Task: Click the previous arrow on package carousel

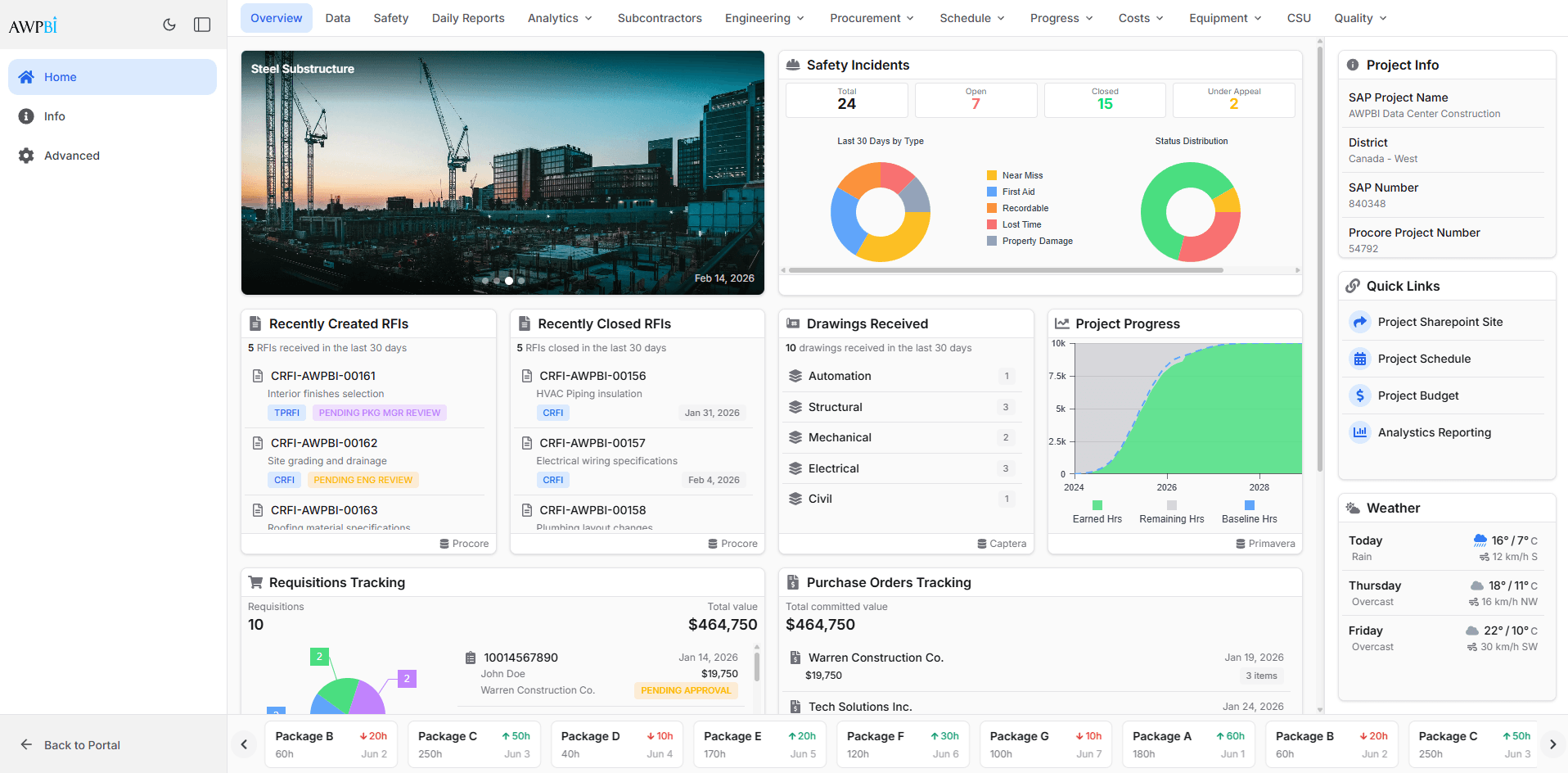Action: (x=244, y=744)
